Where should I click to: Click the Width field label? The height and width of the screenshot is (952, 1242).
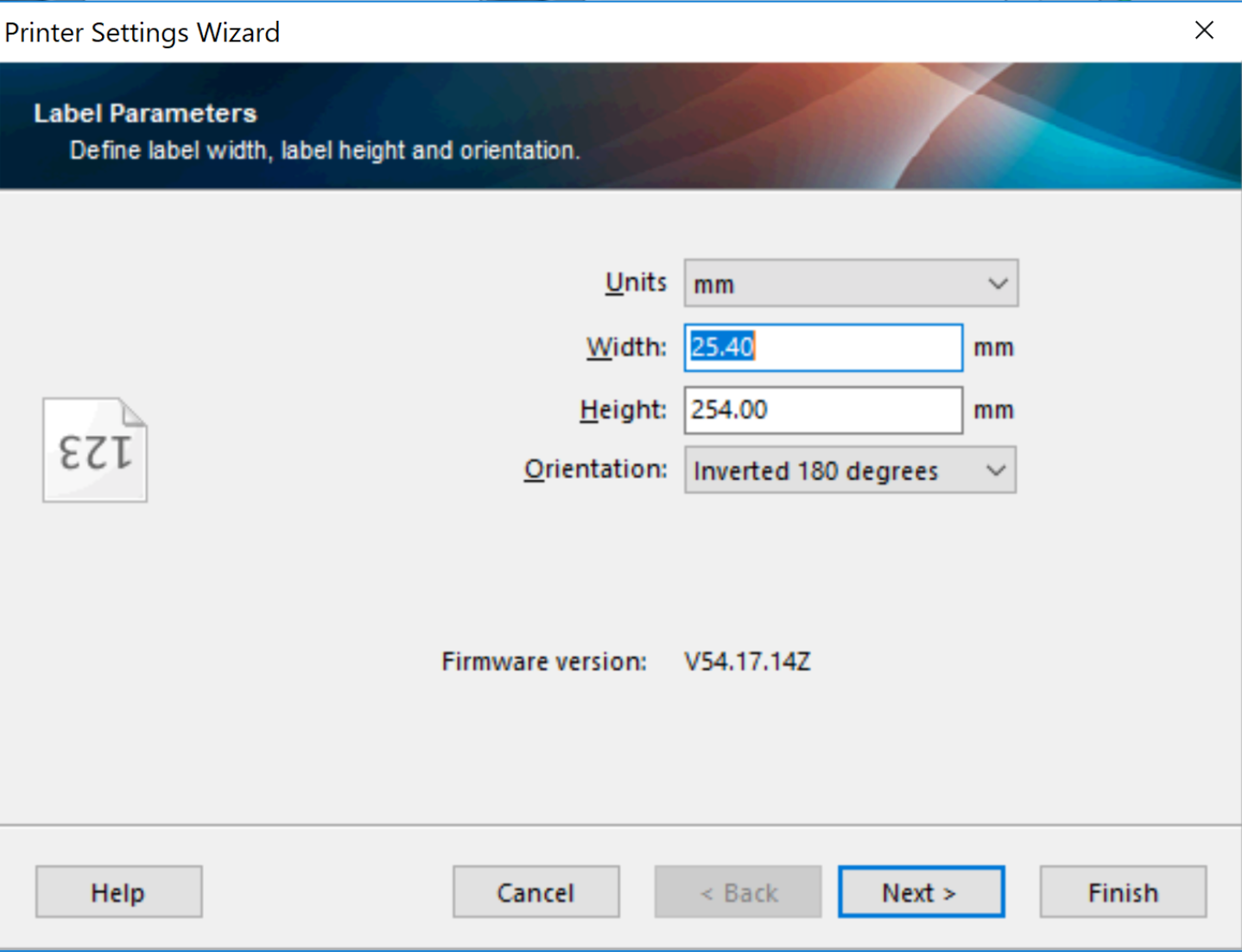626,347
